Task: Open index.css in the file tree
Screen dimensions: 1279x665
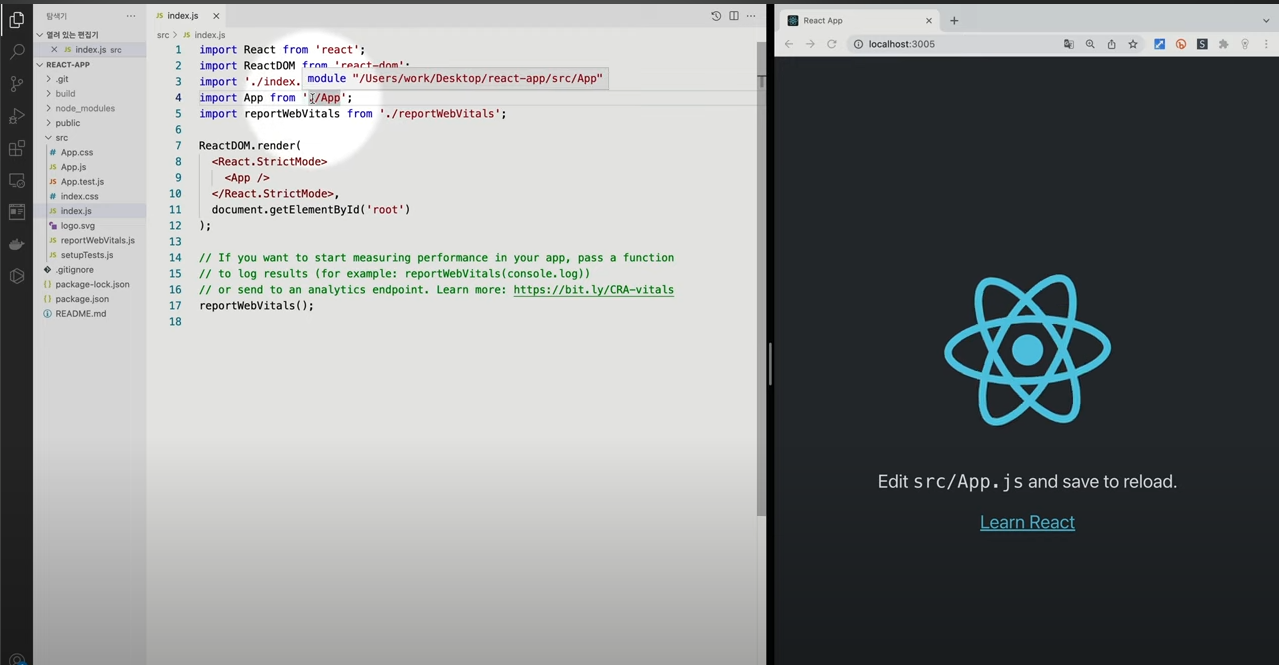Action: 79,196
